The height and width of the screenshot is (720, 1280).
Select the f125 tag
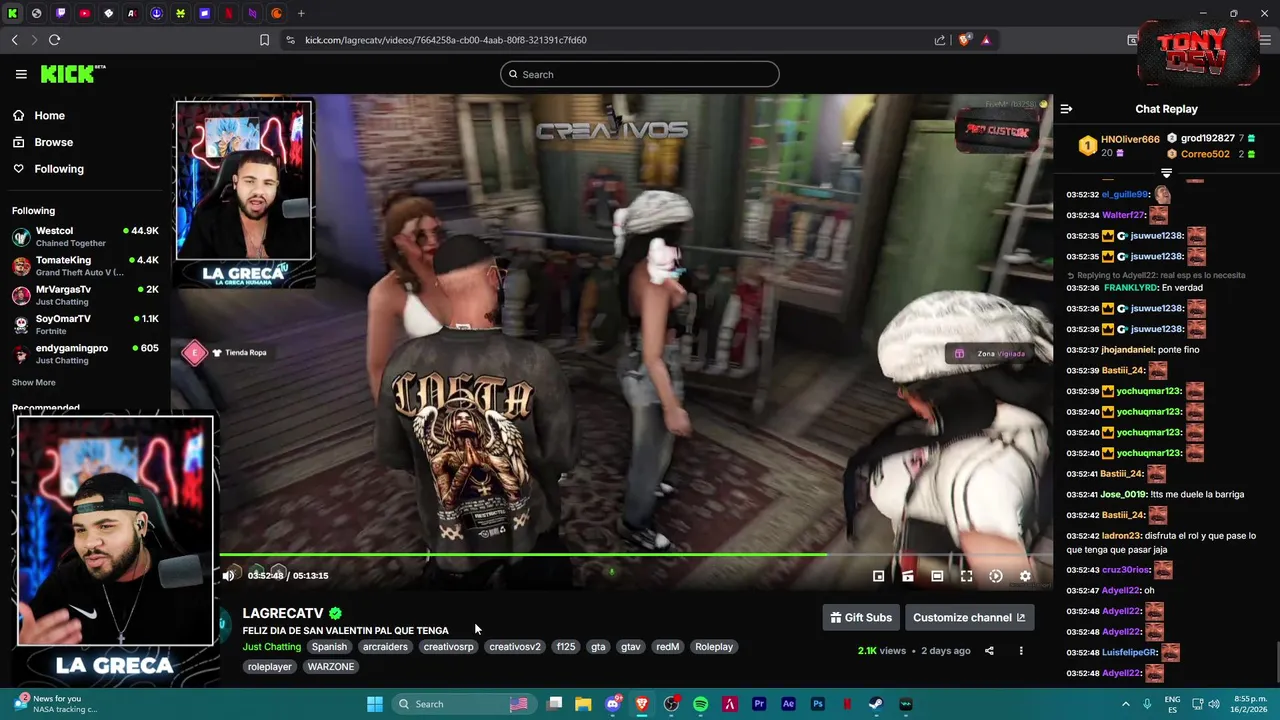(x=566, y=647)
